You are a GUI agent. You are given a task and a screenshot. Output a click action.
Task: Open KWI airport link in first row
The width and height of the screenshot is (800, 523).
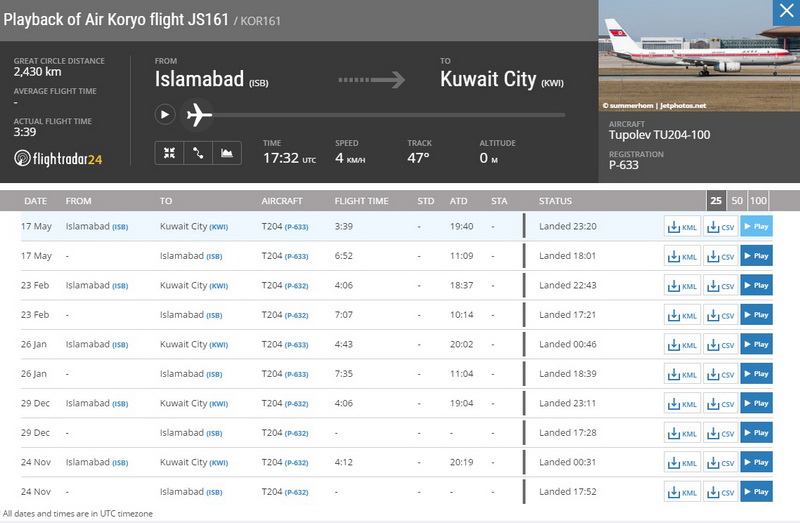(218, 227)
